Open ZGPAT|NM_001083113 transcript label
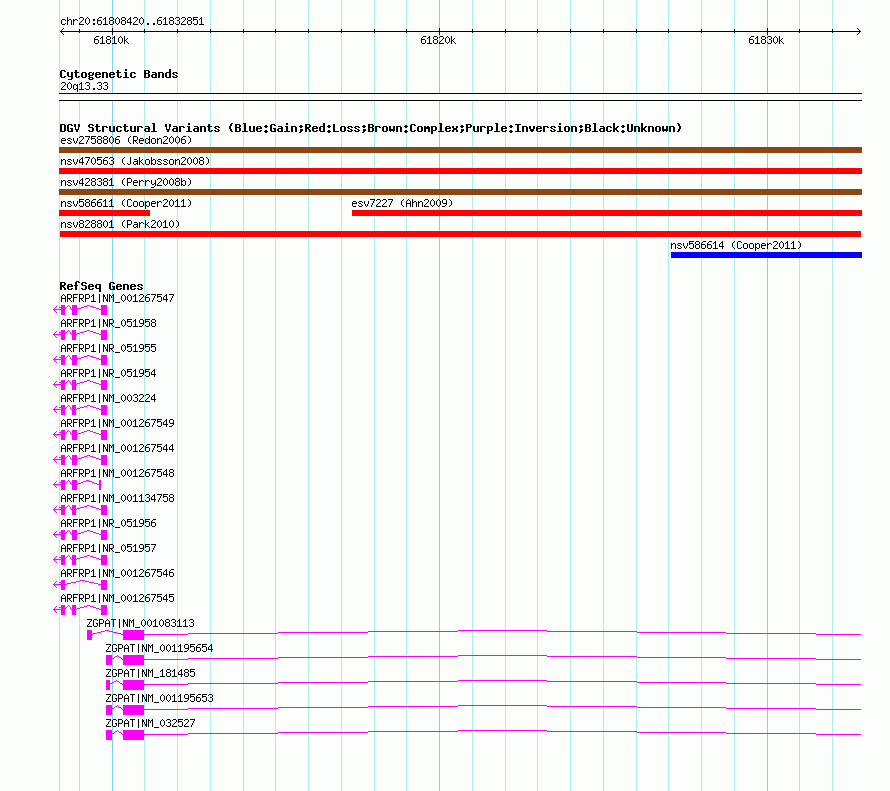The width and height of the screenshot is (890, 791). click(x=140, y=622)
